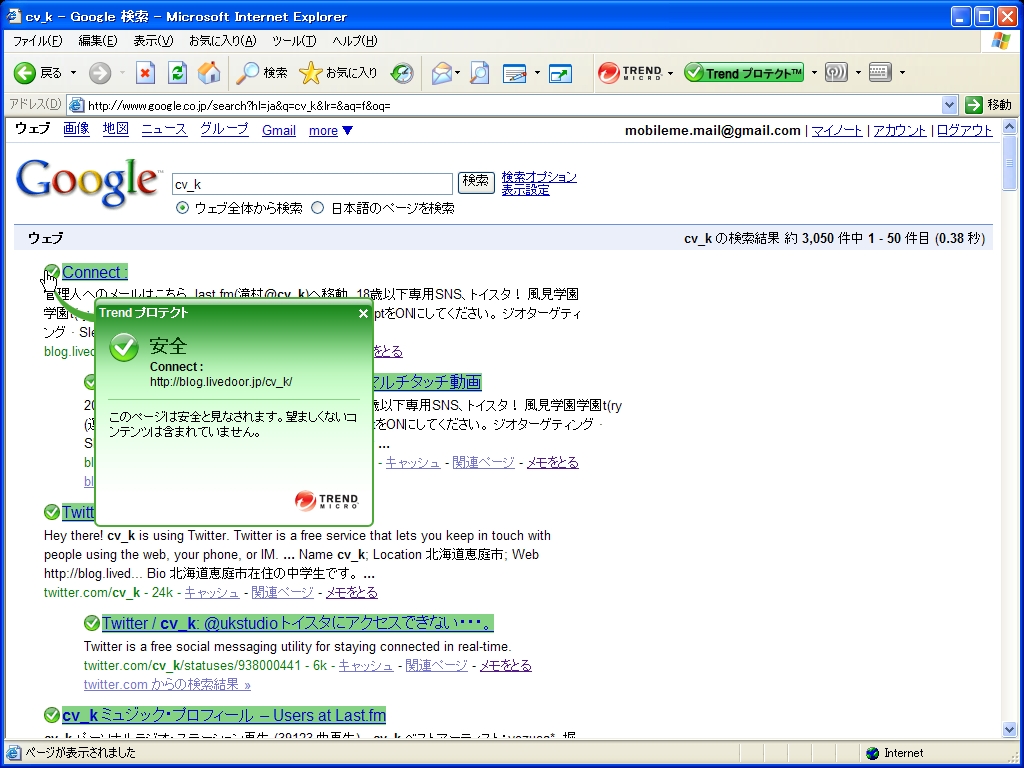Click the large 安全 checkmark in popup
Screen dimensions: 1024x768
[123, 347]
